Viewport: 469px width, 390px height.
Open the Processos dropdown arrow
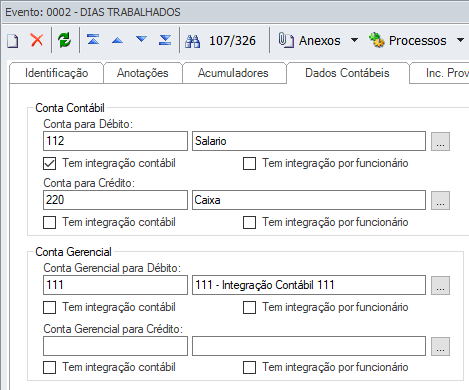(x=460, y=40)
